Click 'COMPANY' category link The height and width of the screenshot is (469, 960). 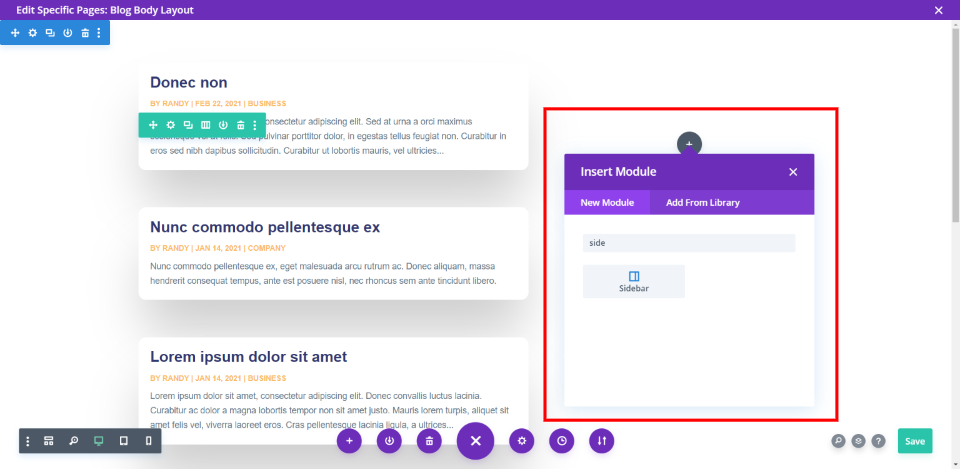[266, 249]
